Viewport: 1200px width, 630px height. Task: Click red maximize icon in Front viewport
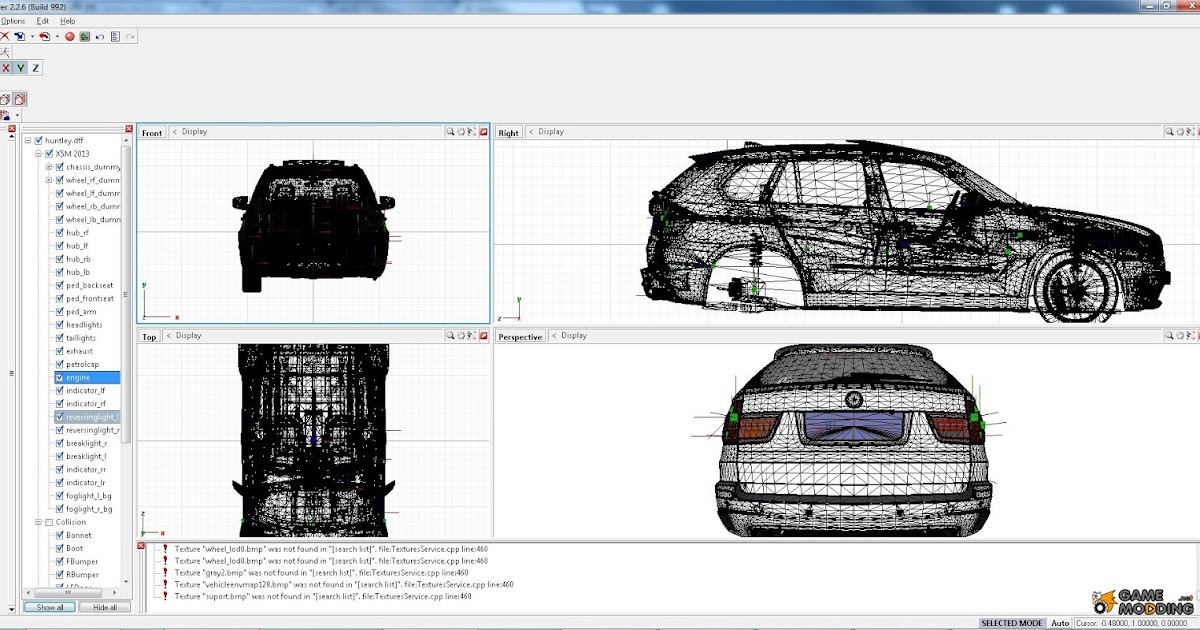pos(483,132)
